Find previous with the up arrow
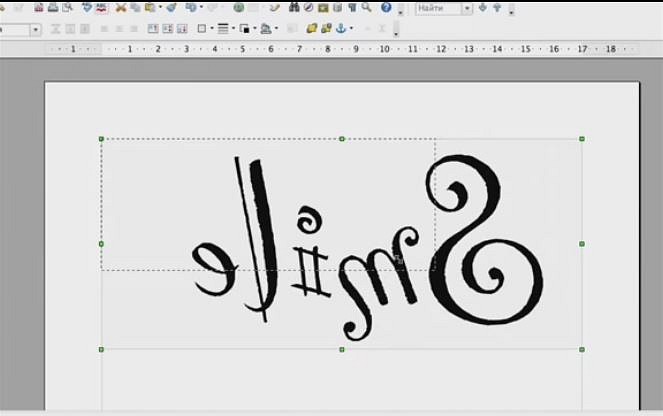The width and height of the screenshot is (663, 416). tap(497, 7)
